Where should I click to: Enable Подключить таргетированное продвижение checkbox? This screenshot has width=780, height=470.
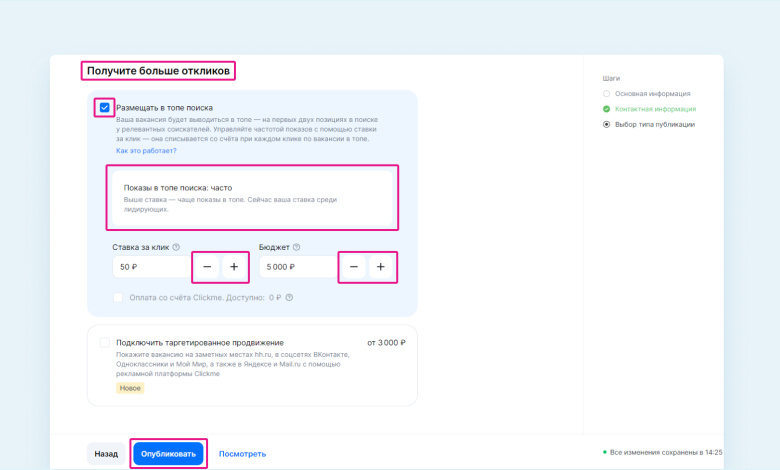pos(105,343)
